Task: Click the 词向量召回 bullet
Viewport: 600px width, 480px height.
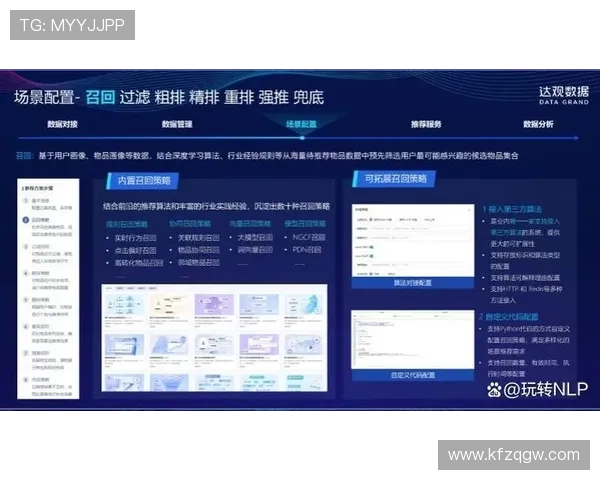Action: [x=255, y=250]
